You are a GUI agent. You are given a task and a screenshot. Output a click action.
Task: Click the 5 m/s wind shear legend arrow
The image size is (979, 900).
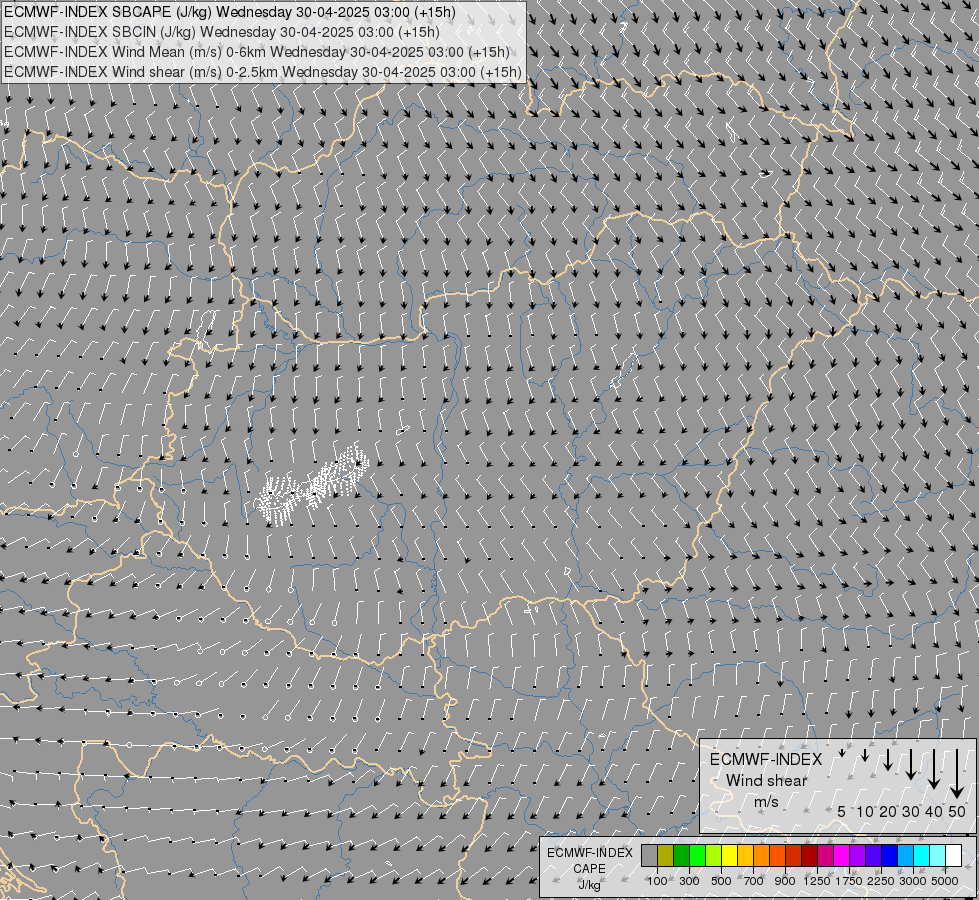tap(842, 753)
